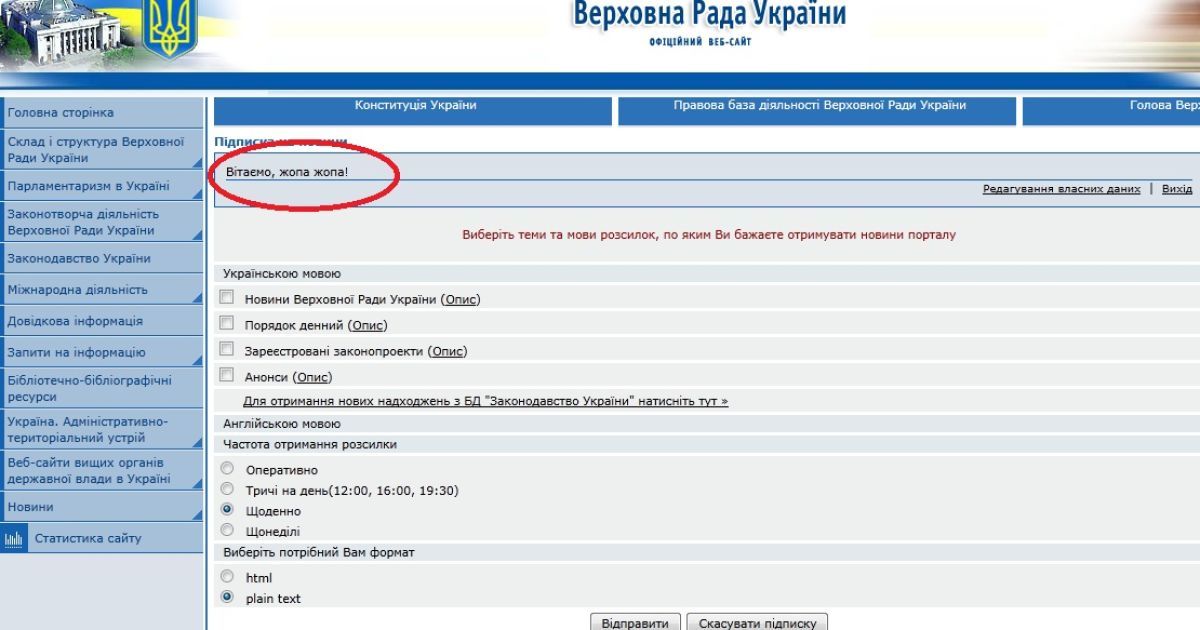Expand the Новини submenu arrow
Viewport: 1200px width, 630px height.
pyautogui.click(x=197, y=513)
